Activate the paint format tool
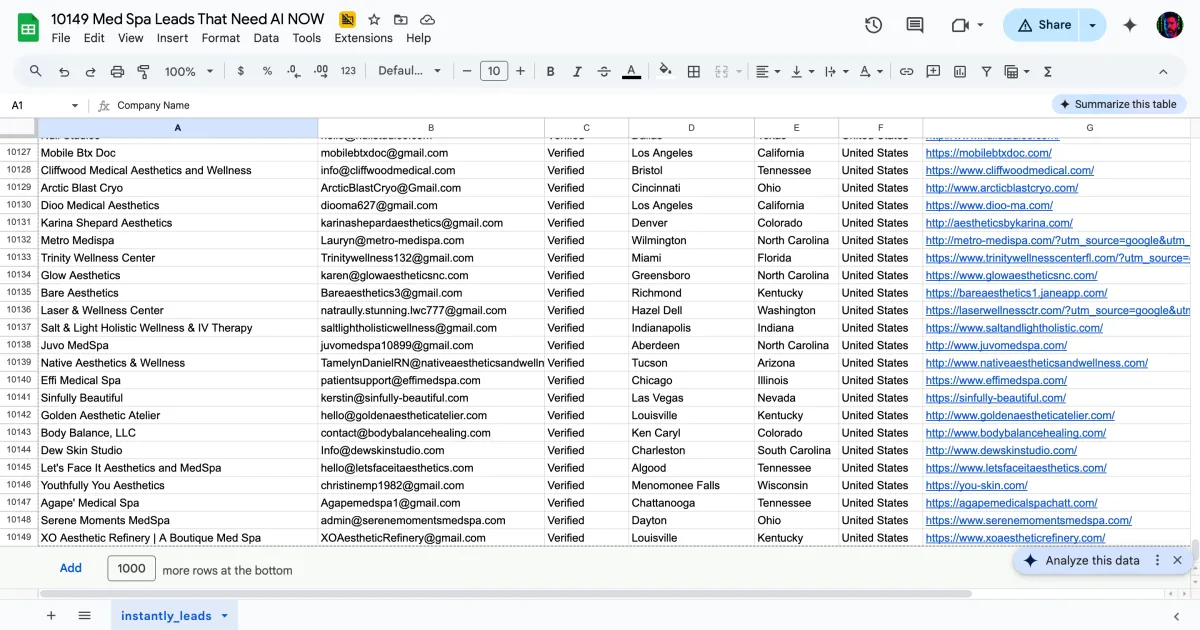The width and height of the screenshot is (1200, 630). tap(143, 71)
